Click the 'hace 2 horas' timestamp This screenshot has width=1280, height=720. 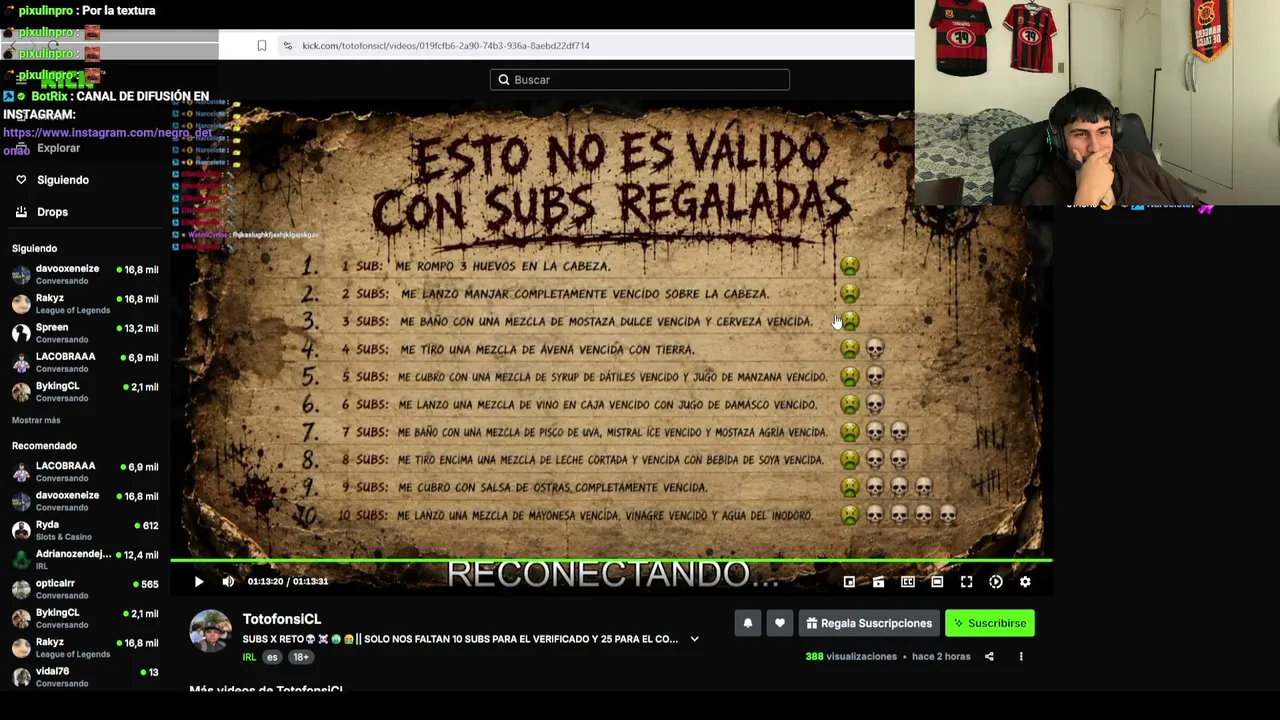tap(941, 656)
